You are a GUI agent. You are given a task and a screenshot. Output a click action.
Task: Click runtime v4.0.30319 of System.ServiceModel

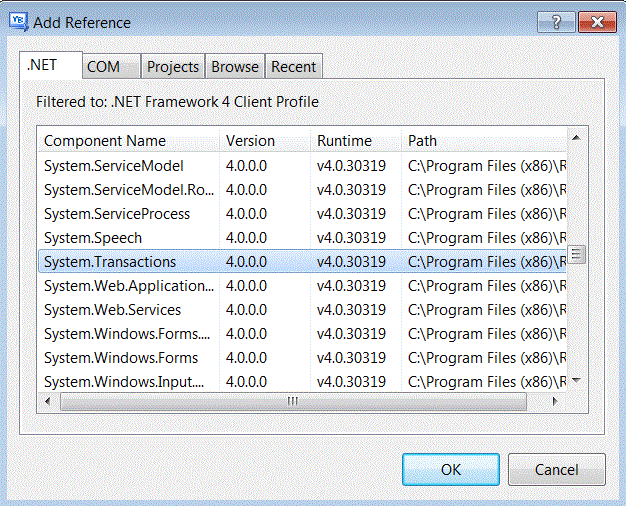click(x=351, y=166)
